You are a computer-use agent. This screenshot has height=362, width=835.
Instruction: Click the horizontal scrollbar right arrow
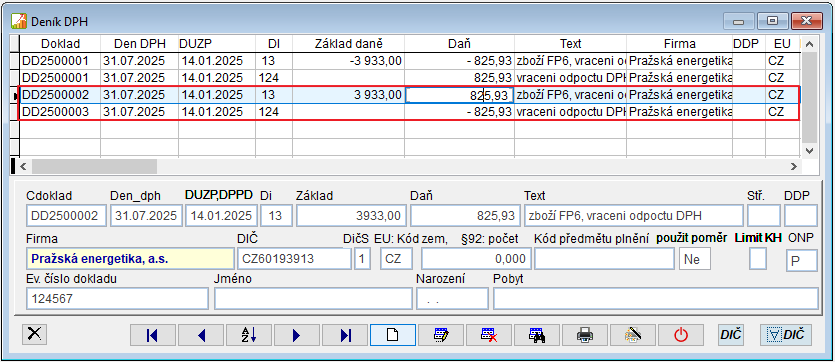click(x=794, y=166)
